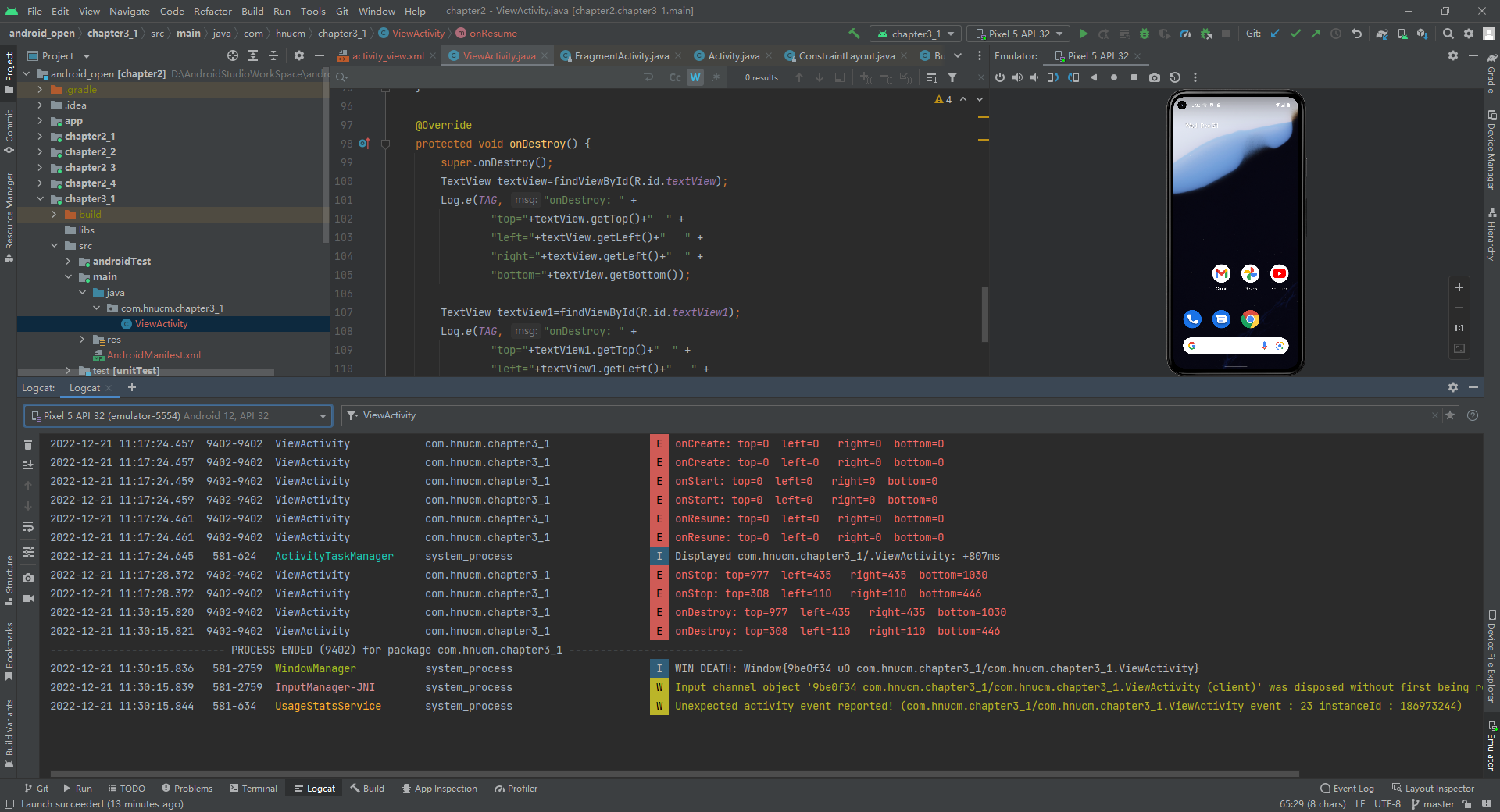Show hidden editor tabs chevron
The image size is (1500, 812).
coord(958,55)
